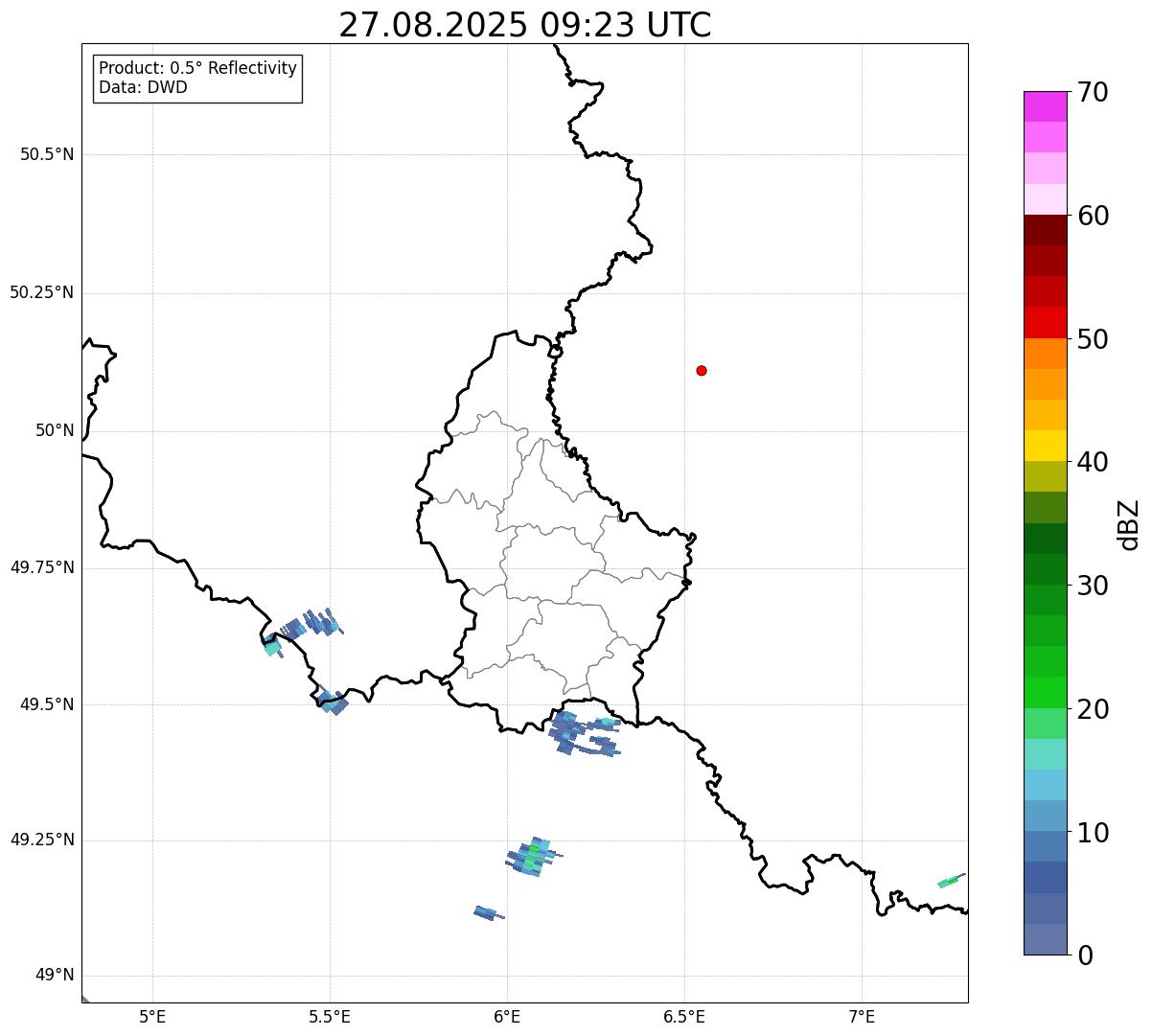Select the olive-yellow band just above 40

click(1045, 476)
